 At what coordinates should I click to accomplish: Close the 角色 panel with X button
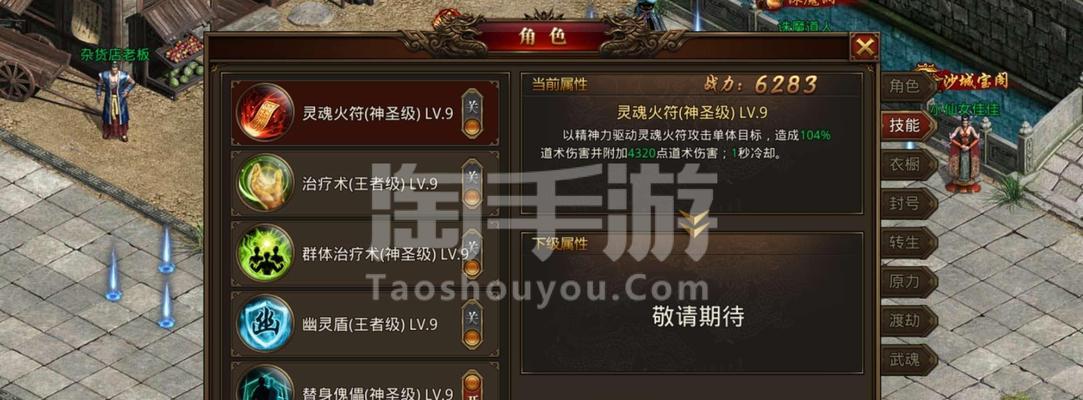864,47
